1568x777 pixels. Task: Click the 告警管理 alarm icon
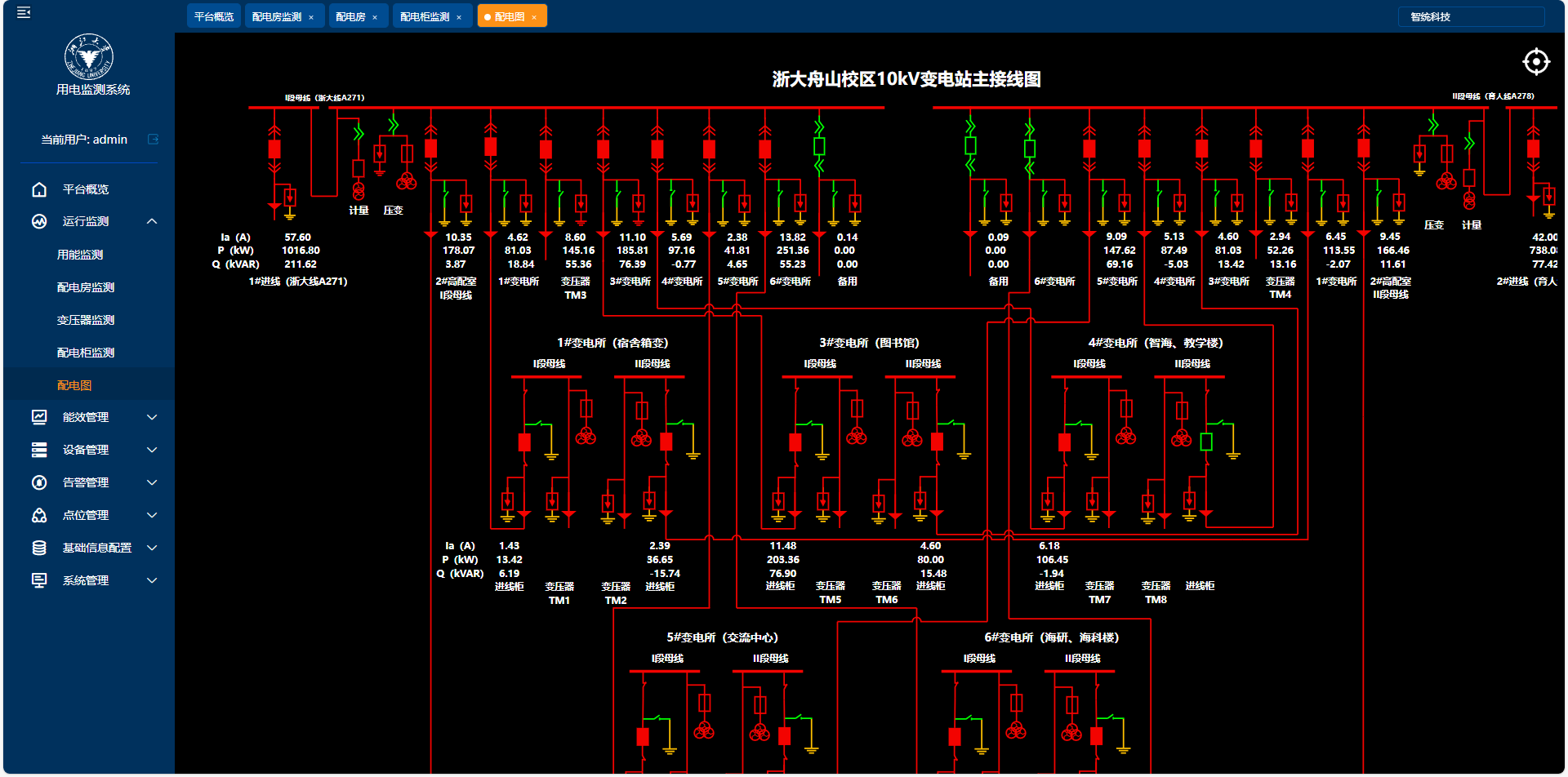pos(39,482)
